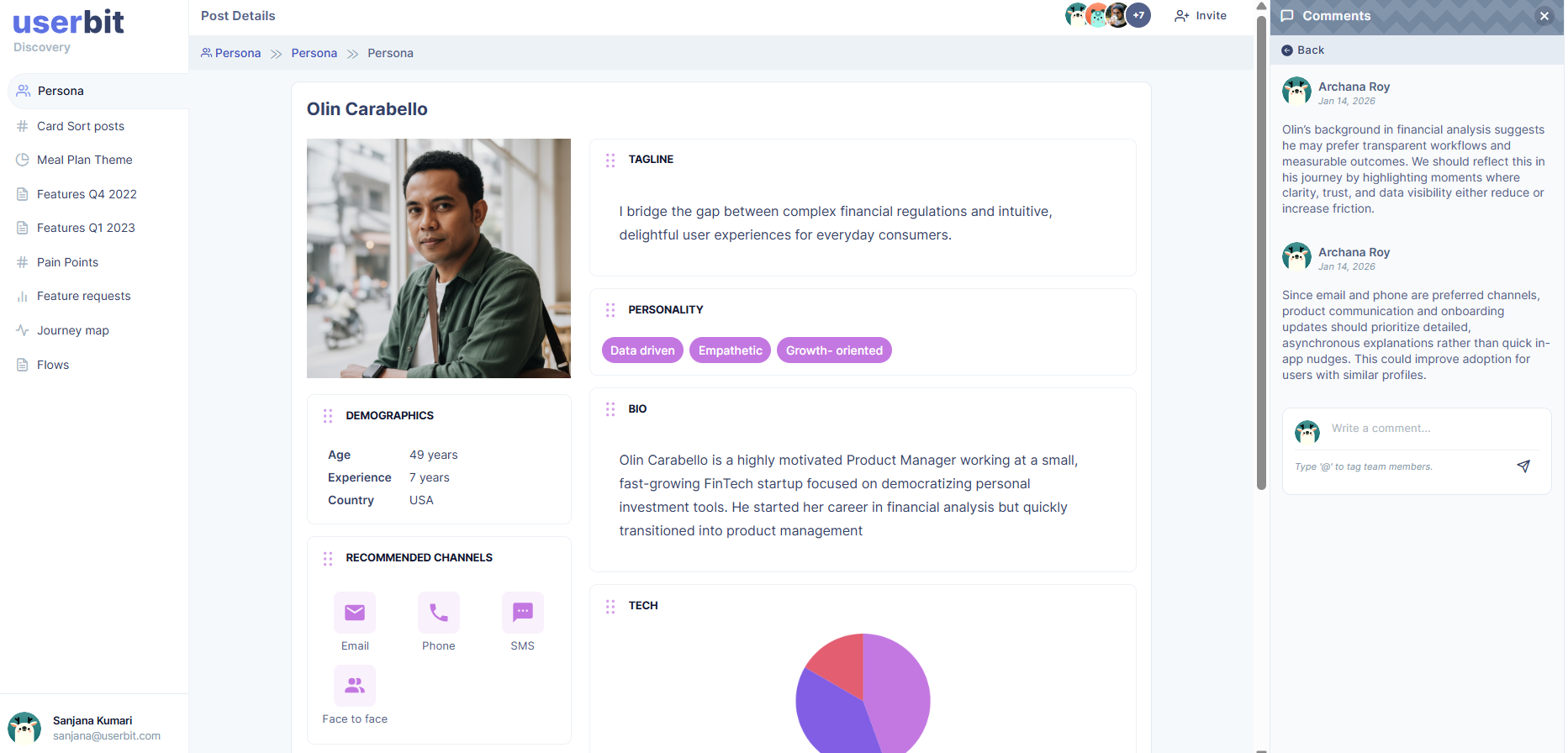The width and height of the screenshot is (1568, 753).
Task: Click the Features Q1 2023 link
Action: (86, 228)
